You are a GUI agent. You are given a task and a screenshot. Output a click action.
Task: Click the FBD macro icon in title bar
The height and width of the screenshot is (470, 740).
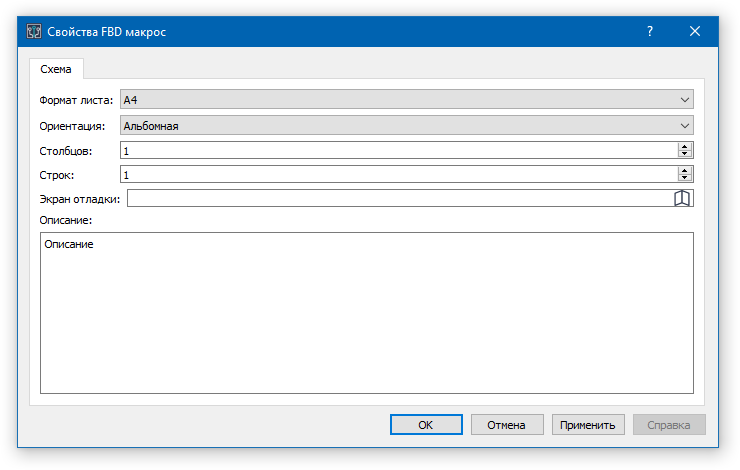click(x=33, y=31)
